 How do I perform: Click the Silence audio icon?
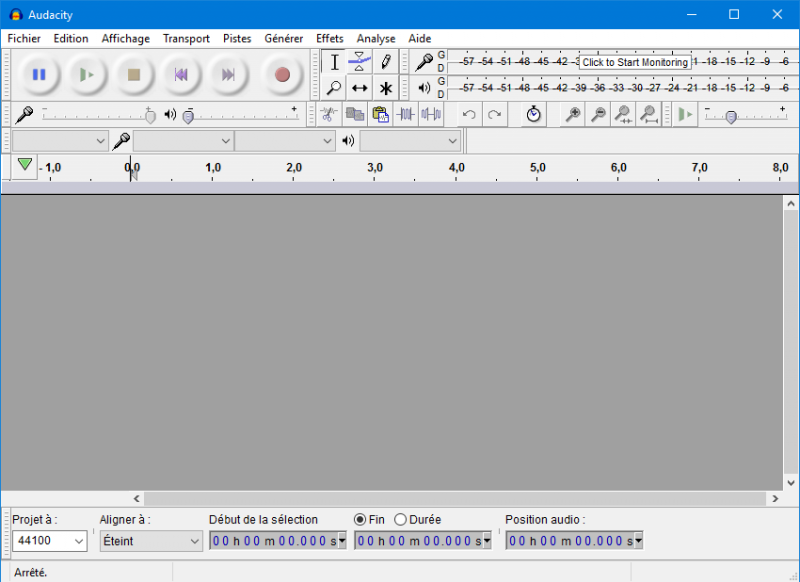click(x=431, y=114)
